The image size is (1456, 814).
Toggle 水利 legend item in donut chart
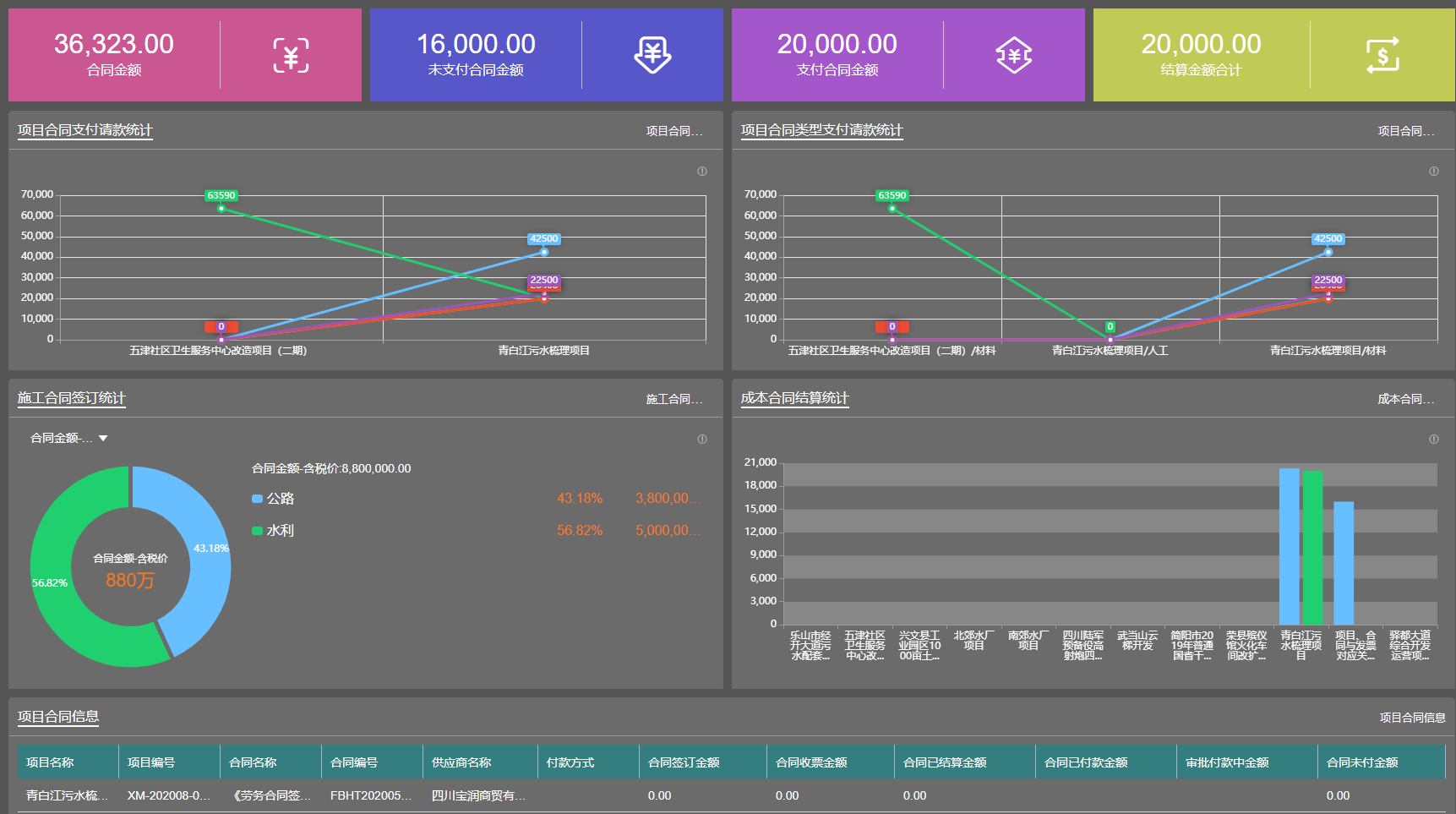(273, 531)
